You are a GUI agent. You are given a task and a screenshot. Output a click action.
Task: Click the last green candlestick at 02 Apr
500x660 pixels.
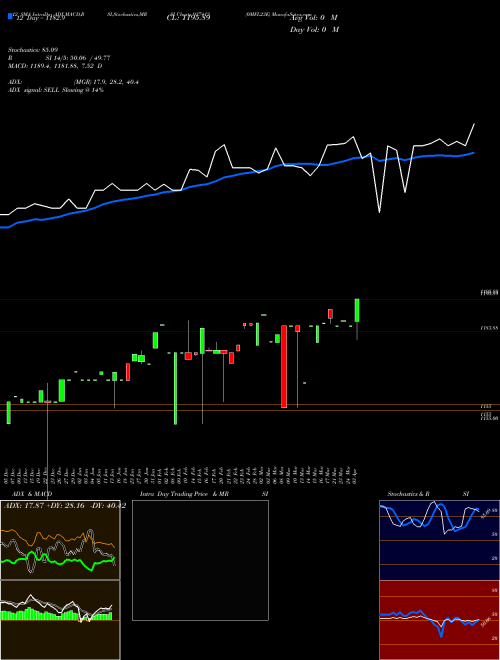point(357,310)
